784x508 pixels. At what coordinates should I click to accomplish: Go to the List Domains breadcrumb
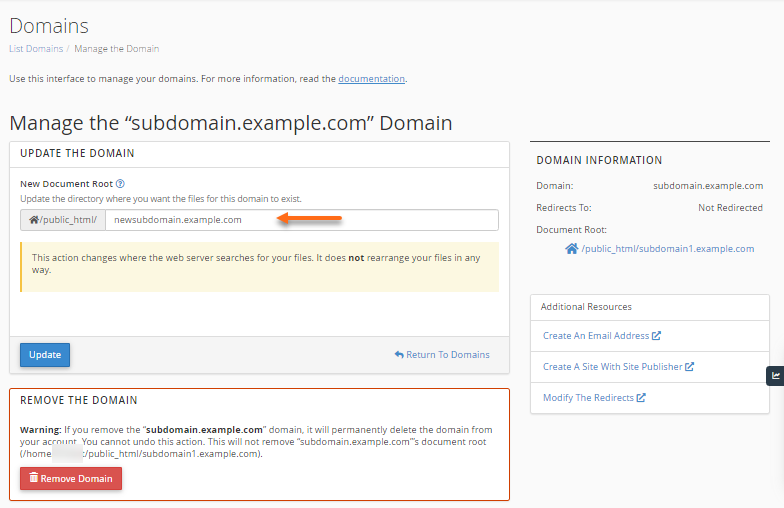(x=36, y=49)
